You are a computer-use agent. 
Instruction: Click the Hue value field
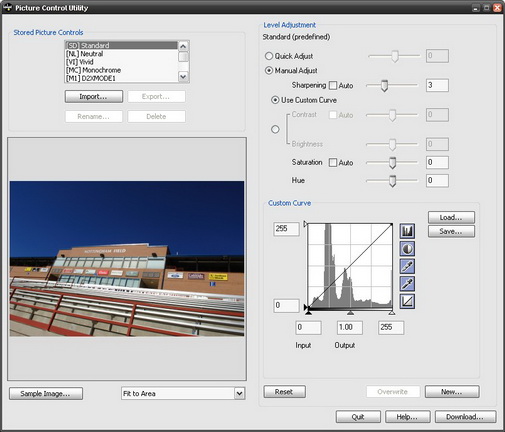(437, 181)
